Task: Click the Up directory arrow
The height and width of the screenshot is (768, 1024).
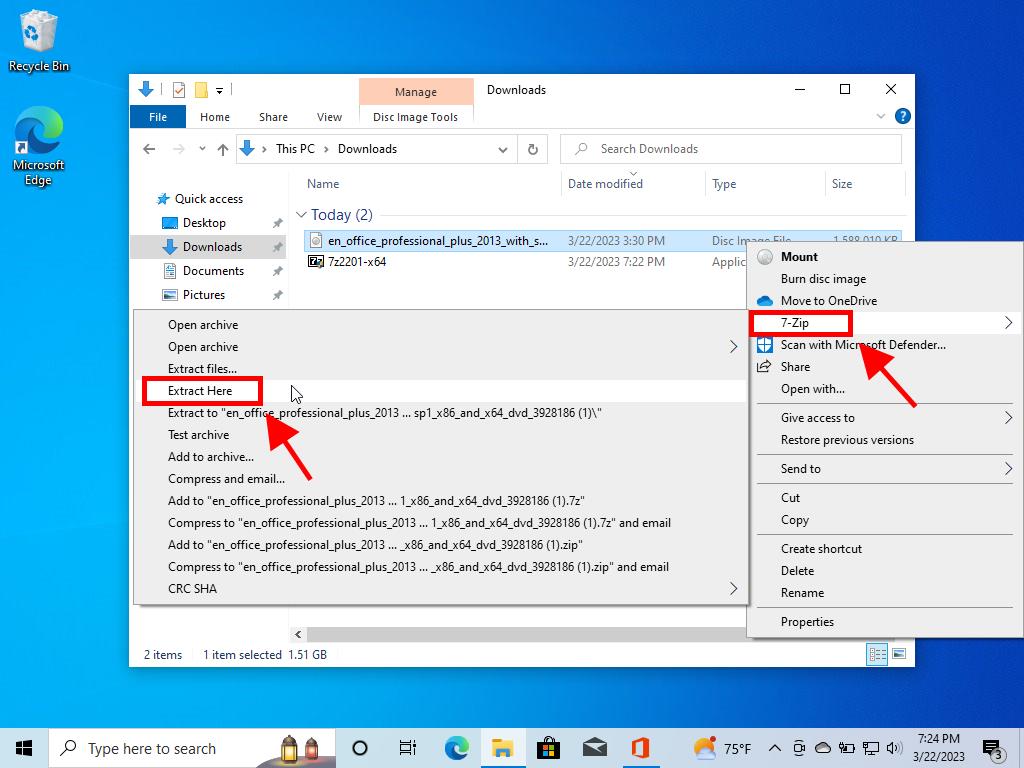Action: 223,149
